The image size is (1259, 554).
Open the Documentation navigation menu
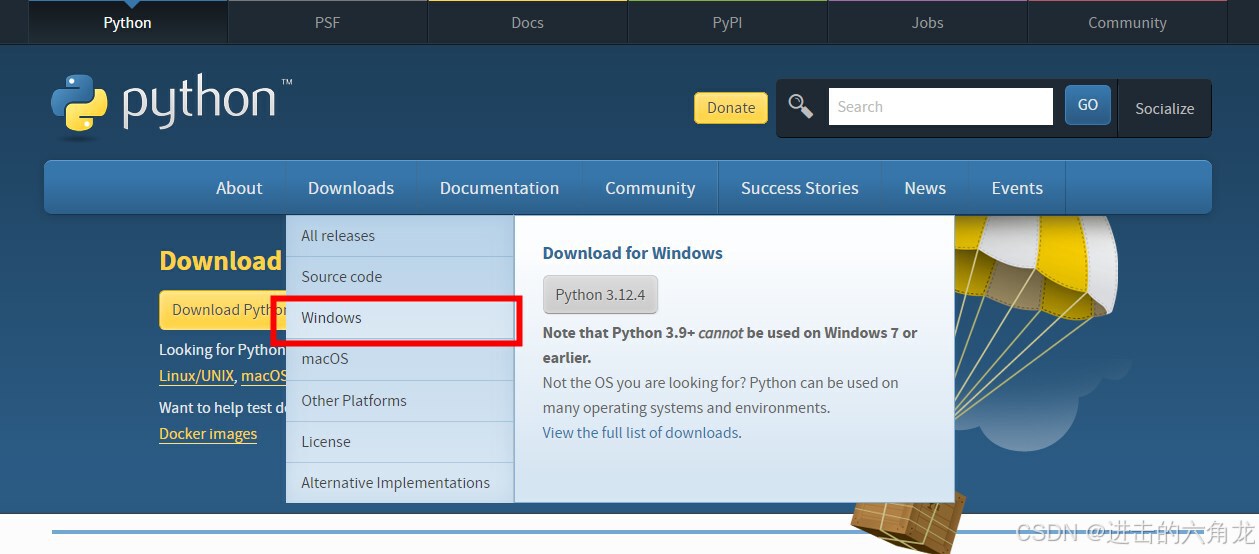click(499, 188)
